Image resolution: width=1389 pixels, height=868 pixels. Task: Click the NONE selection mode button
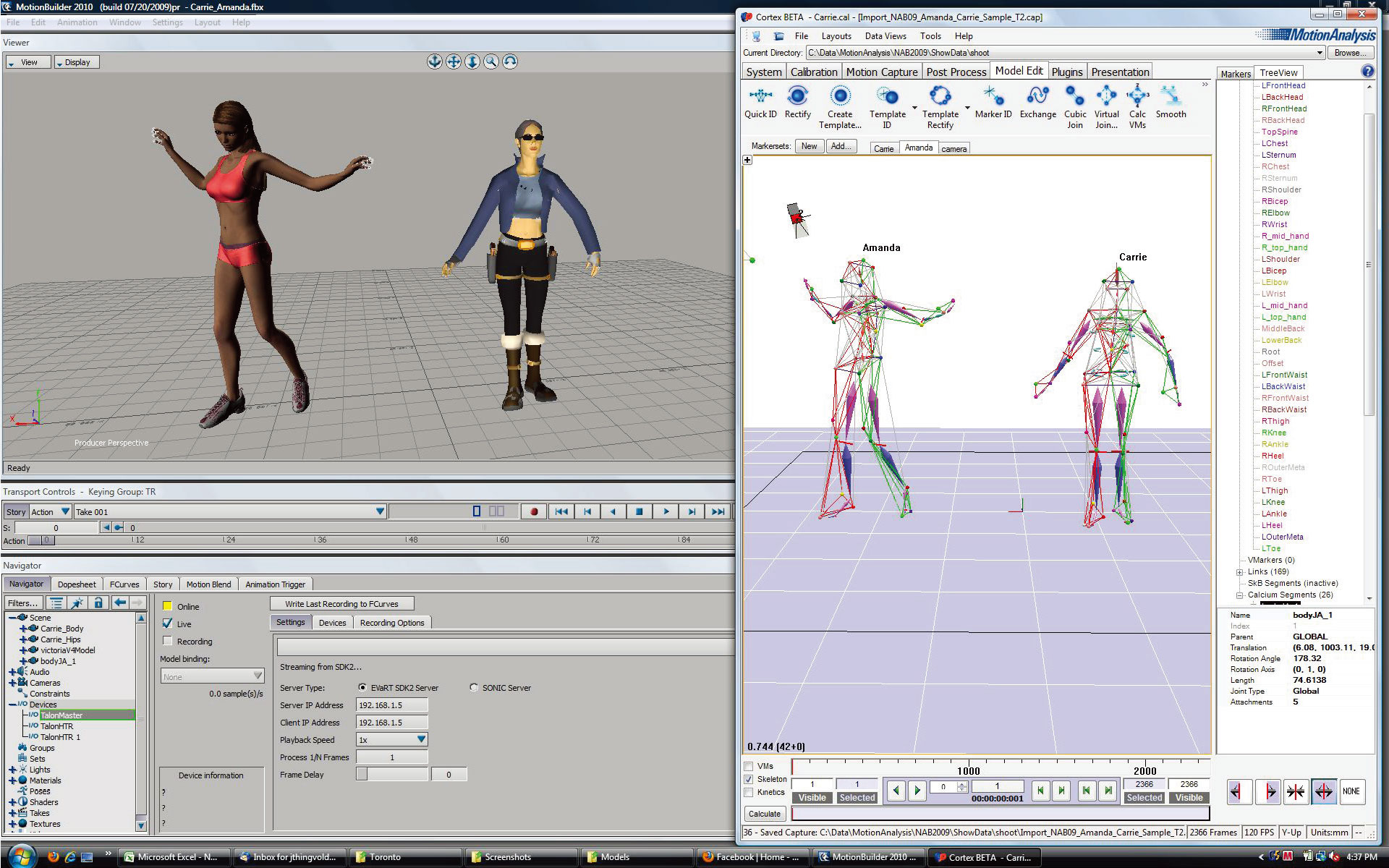click(1351, 791)
